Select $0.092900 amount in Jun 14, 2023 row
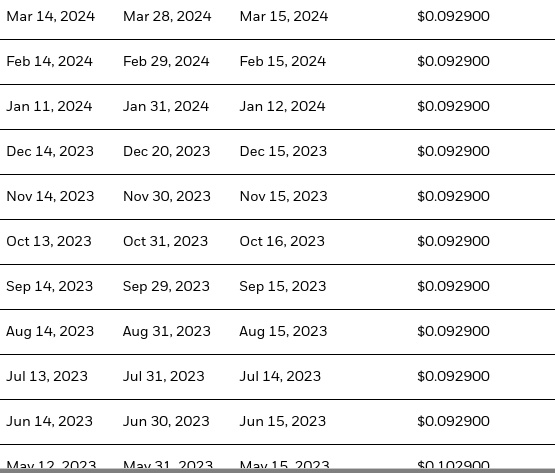This screenshot has height=473, width=555. [453, 421]
